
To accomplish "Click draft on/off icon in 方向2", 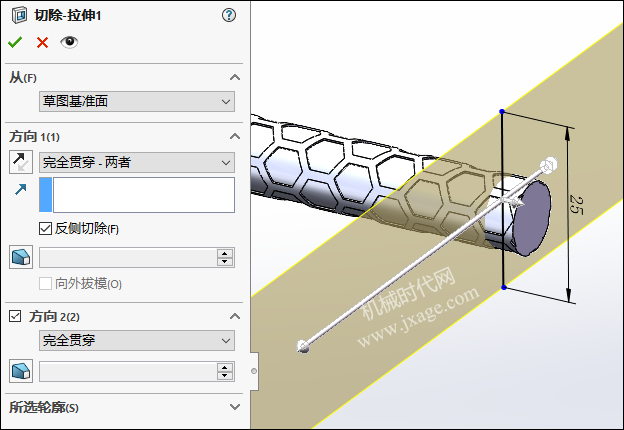I will 21,371.
